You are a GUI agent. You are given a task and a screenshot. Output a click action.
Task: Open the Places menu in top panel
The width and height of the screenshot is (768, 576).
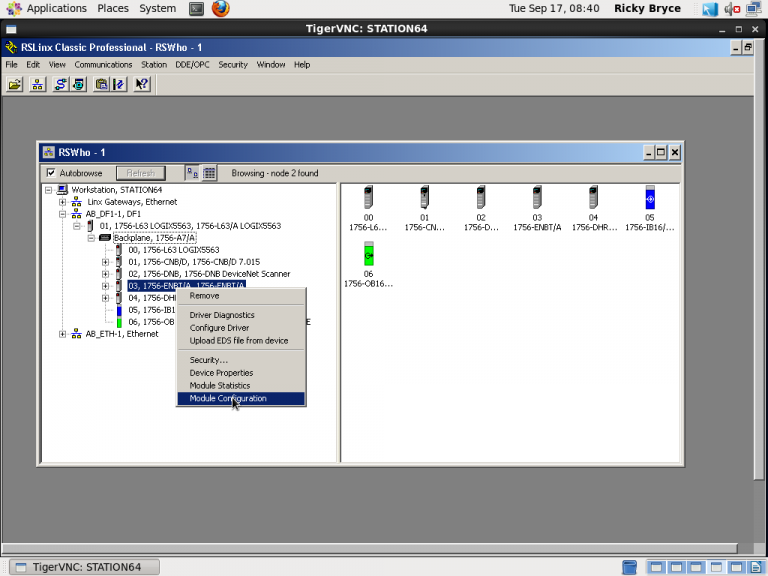tap(113, 8)
